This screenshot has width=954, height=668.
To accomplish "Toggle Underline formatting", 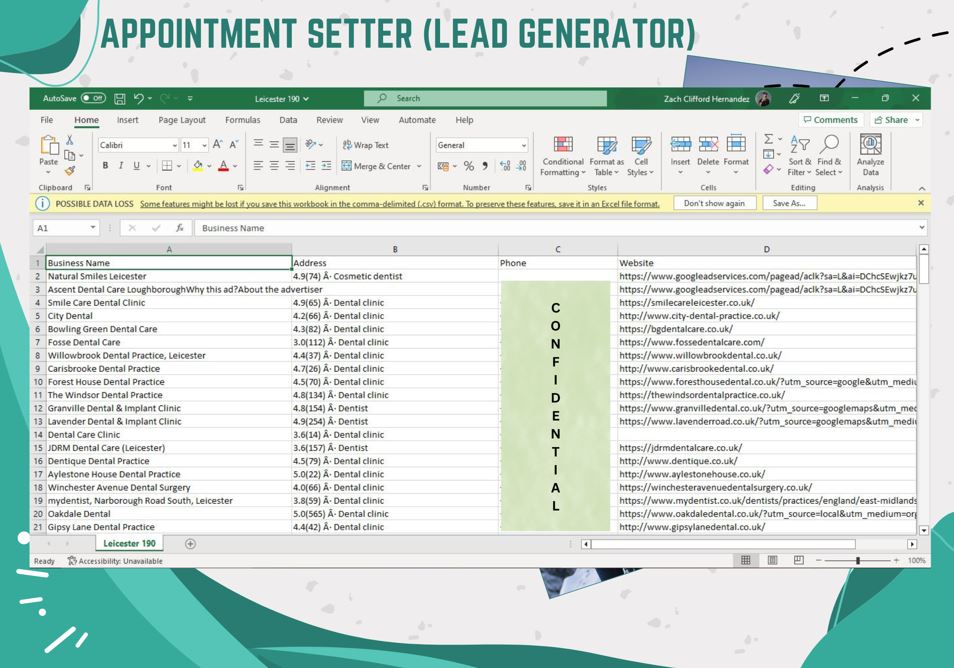I will pyautogui.click(x=136, y=165).
